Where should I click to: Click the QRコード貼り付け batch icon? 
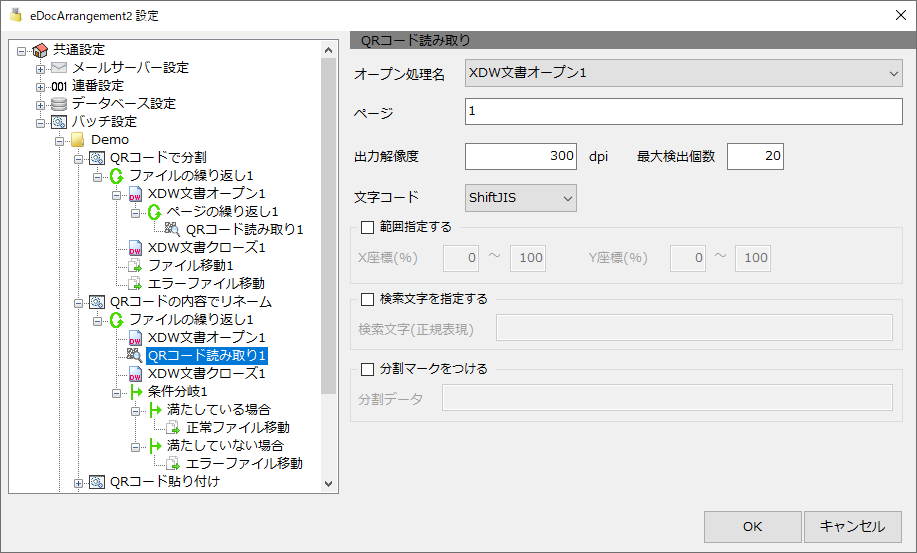(96, 482)
